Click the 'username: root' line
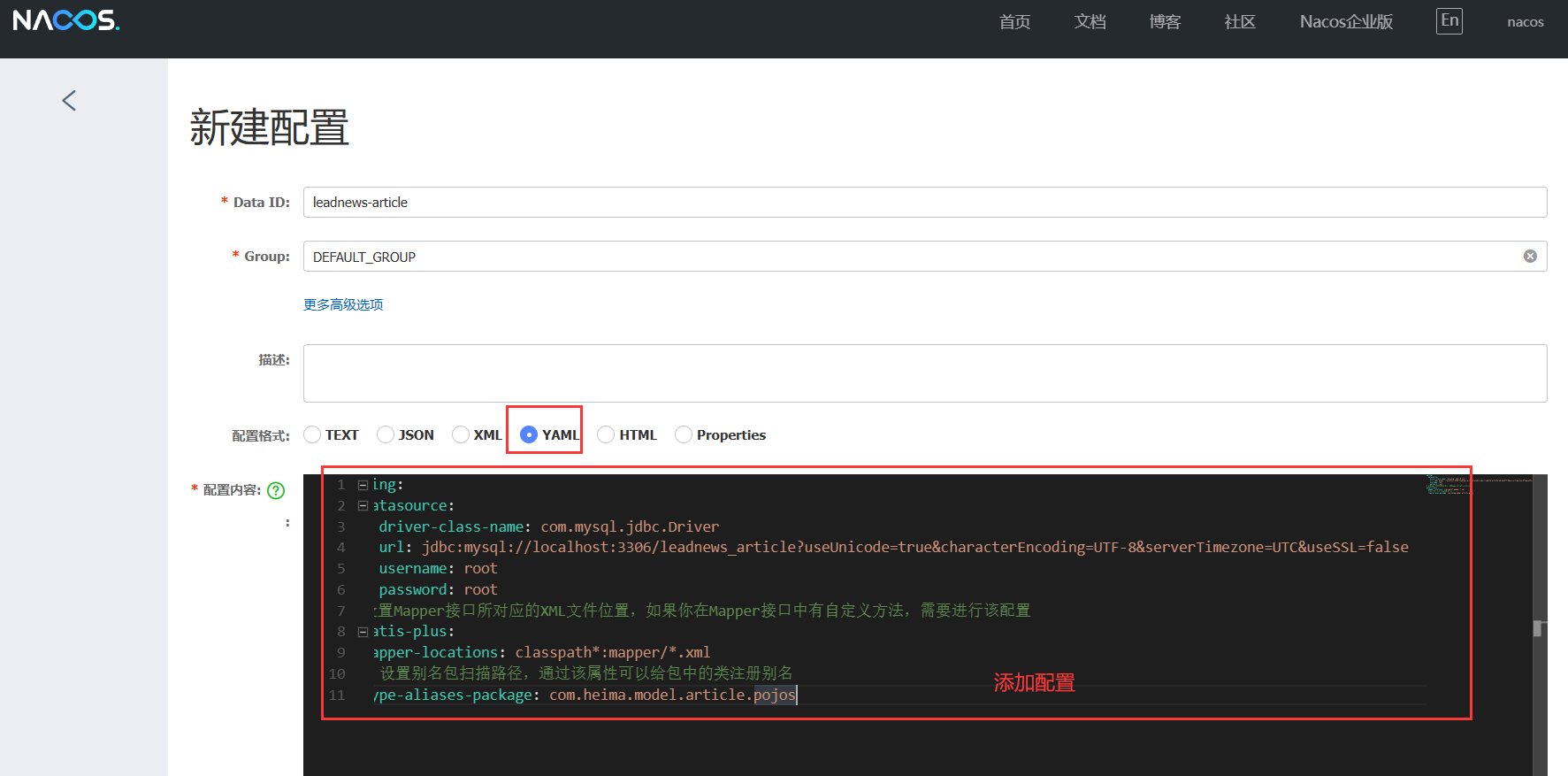Image resolution: width=1568 pixels, height=776 pixels. 438,568
